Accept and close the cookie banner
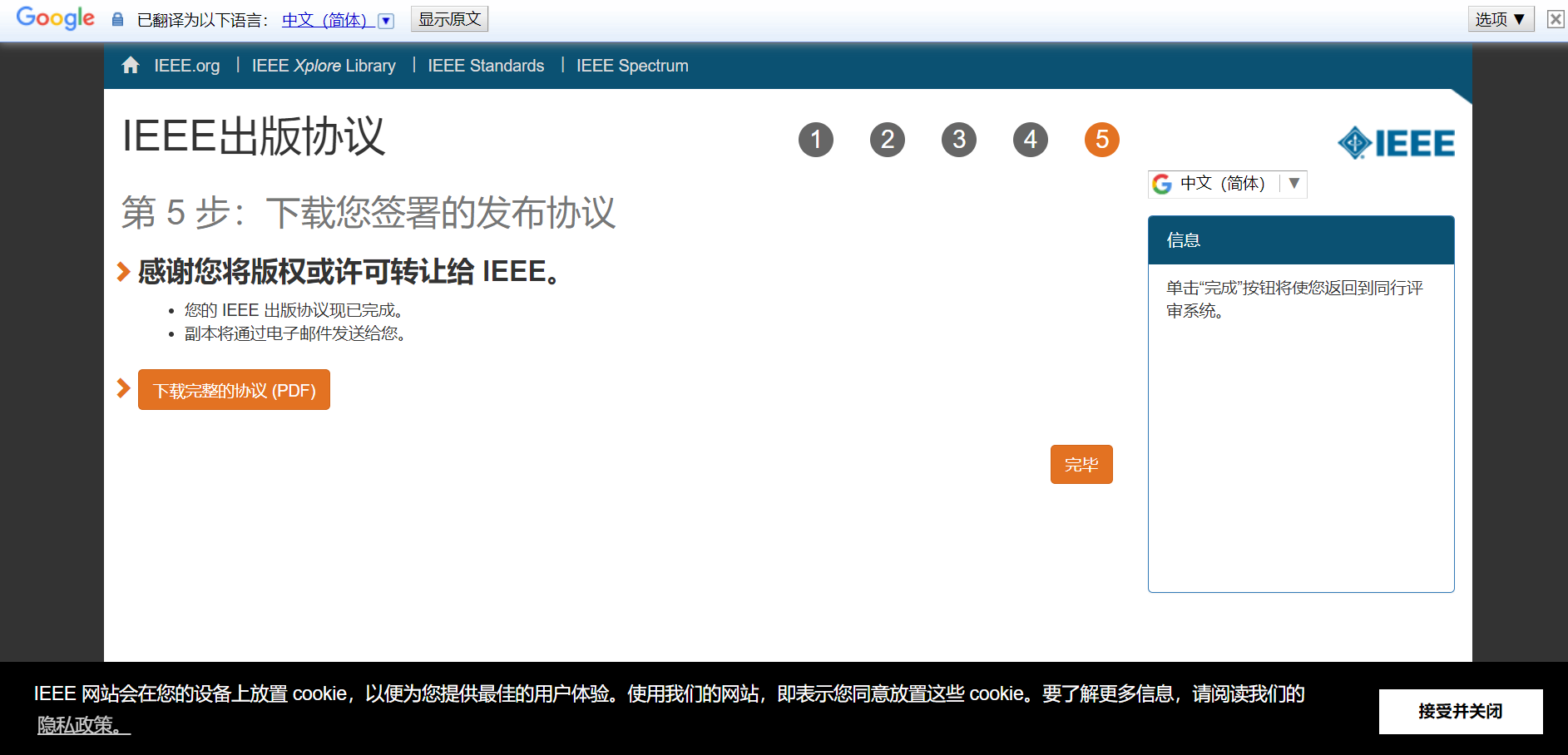This screenshot has height=755, width=1568. (x=1461, y=711)
